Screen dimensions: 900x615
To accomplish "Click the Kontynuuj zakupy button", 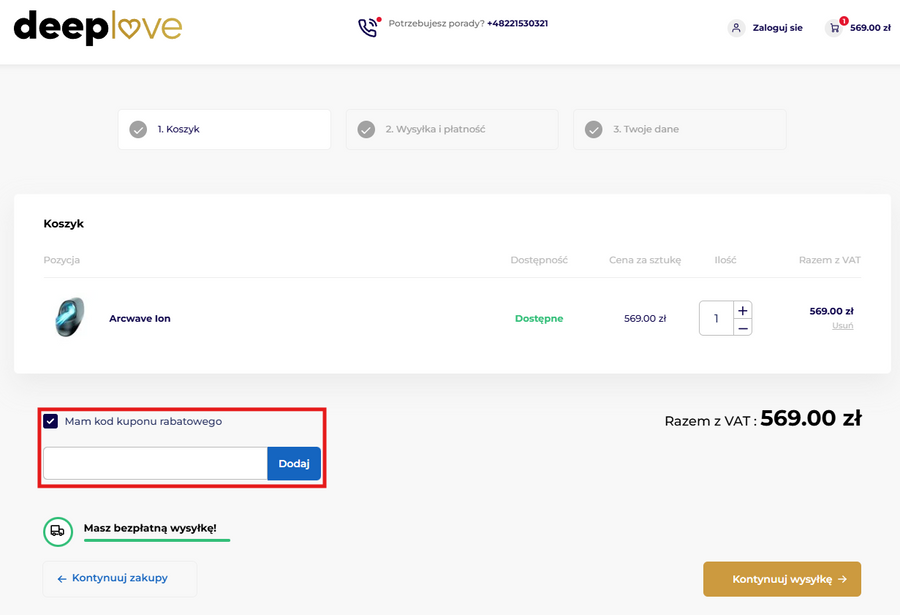I will 119,578.
